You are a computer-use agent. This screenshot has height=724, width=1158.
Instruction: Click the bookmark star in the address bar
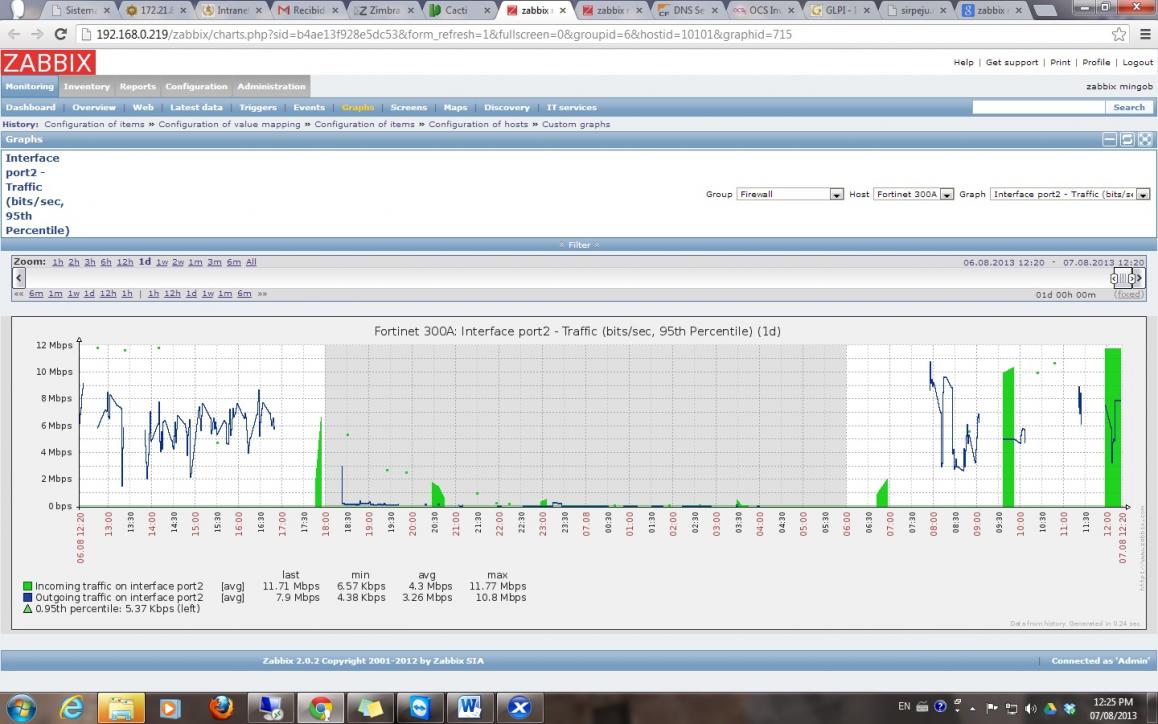(x=1118, y=34)
